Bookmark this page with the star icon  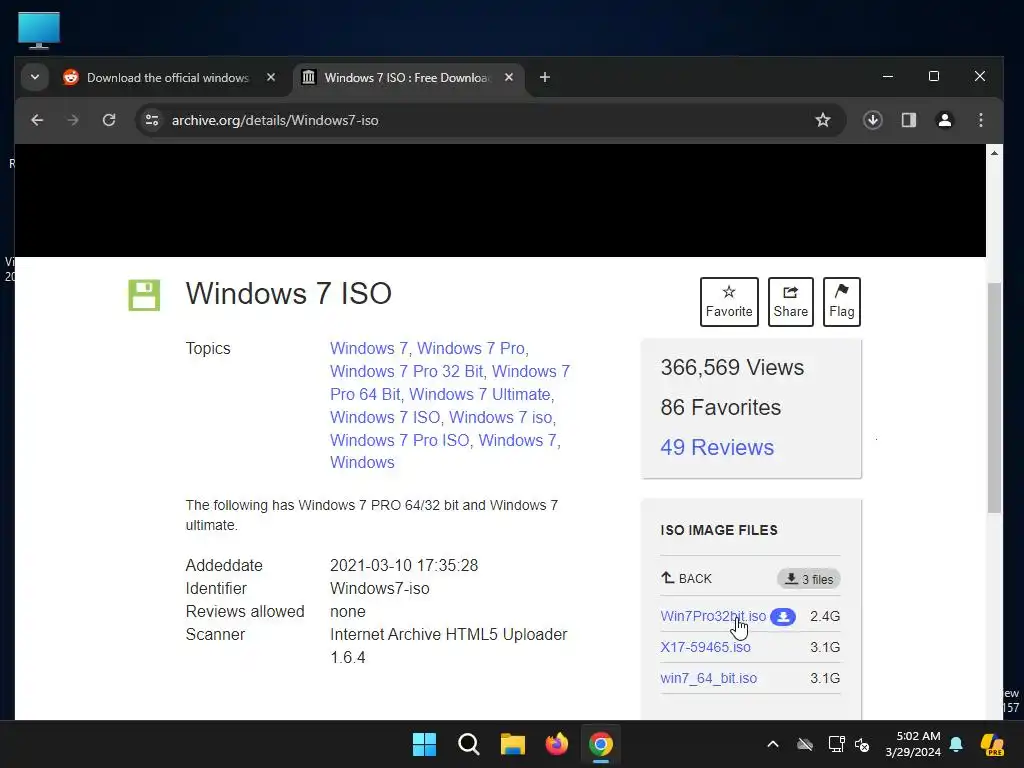pyautogui.click(x=823, y=120)
